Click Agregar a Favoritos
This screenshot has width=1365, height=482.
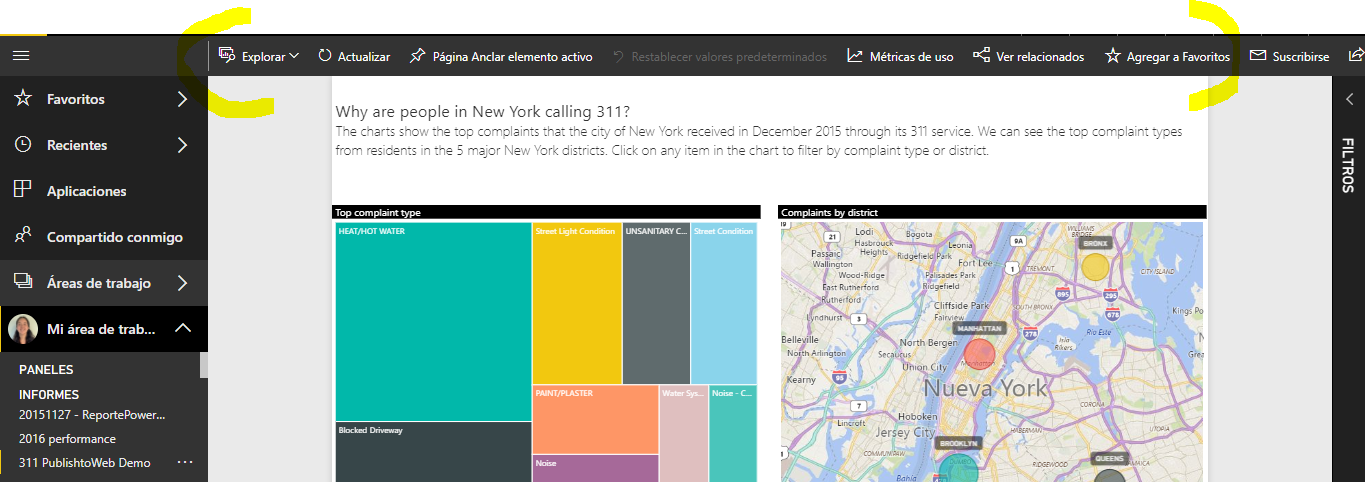coord(1178,57)
